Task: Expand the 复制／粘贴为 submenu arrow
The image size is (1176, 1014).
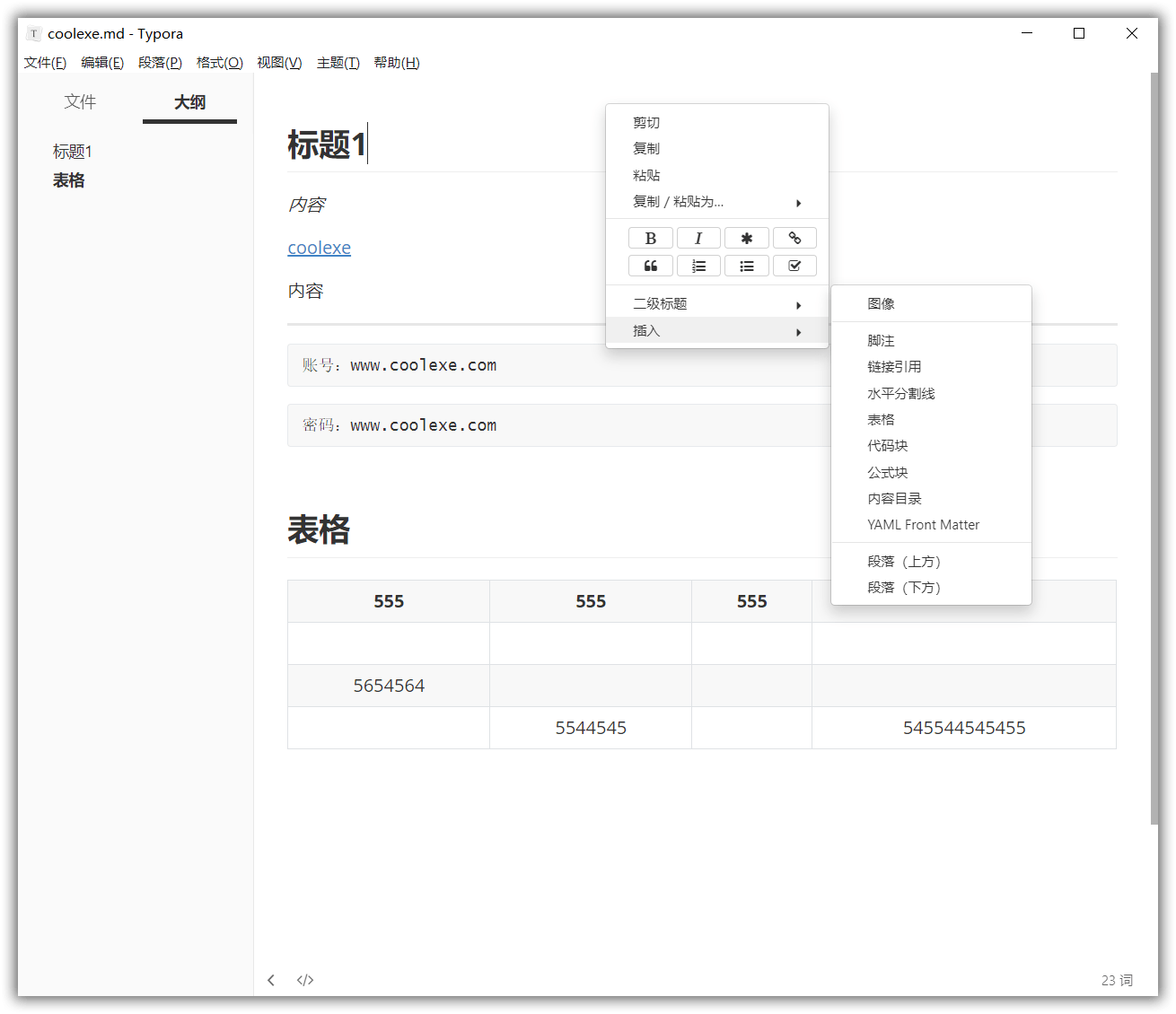Action: [x=798, y=202]
